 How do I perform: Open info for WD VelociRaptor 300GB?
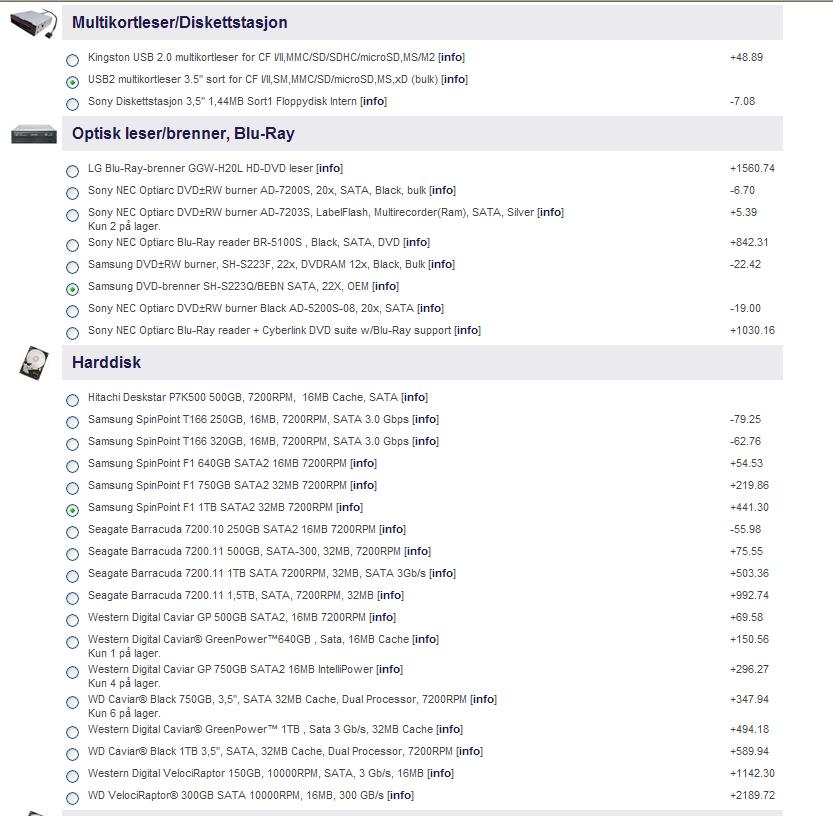click(x=401, y=796)
